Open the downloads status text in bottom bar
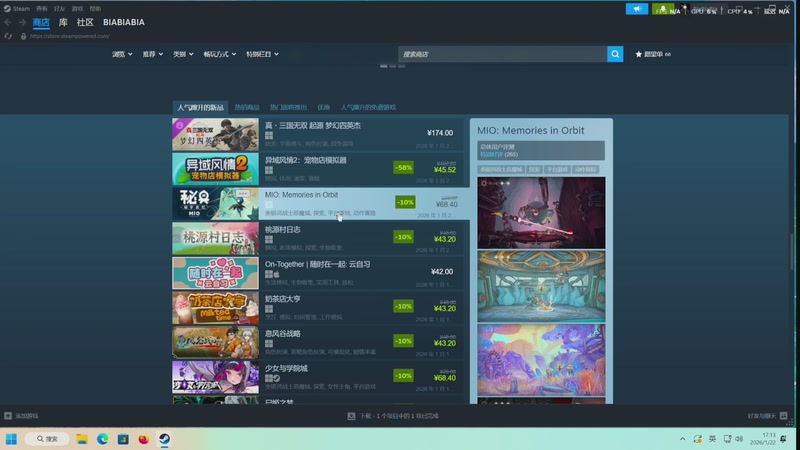 (399, 416)
